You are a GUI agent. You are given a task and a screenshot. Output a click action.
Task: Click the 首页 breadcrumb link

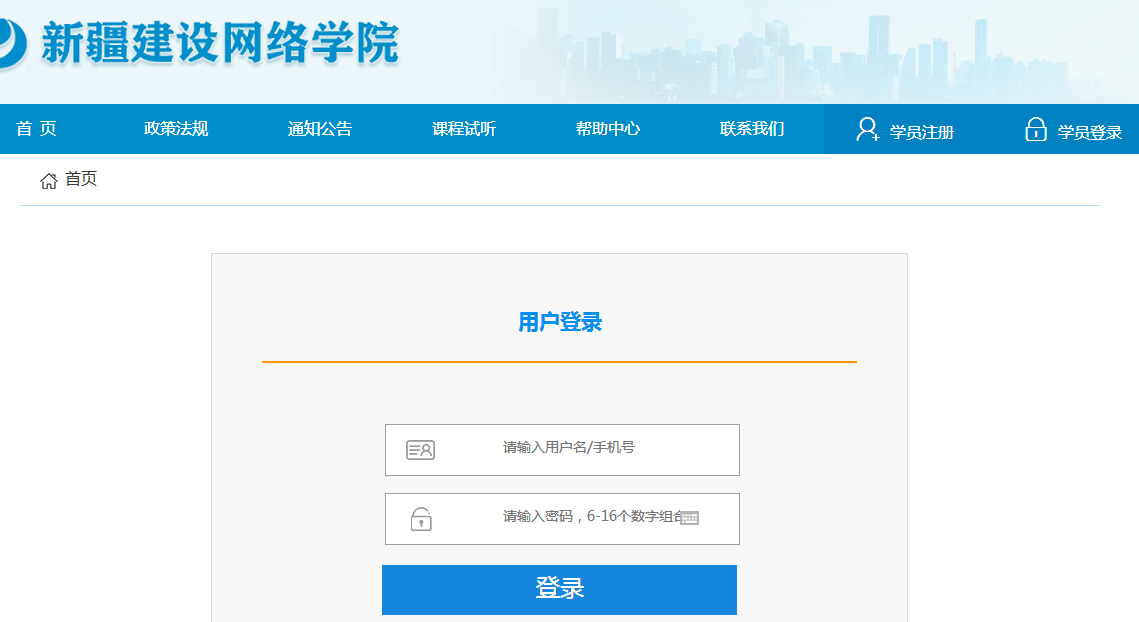pos(81,180)
